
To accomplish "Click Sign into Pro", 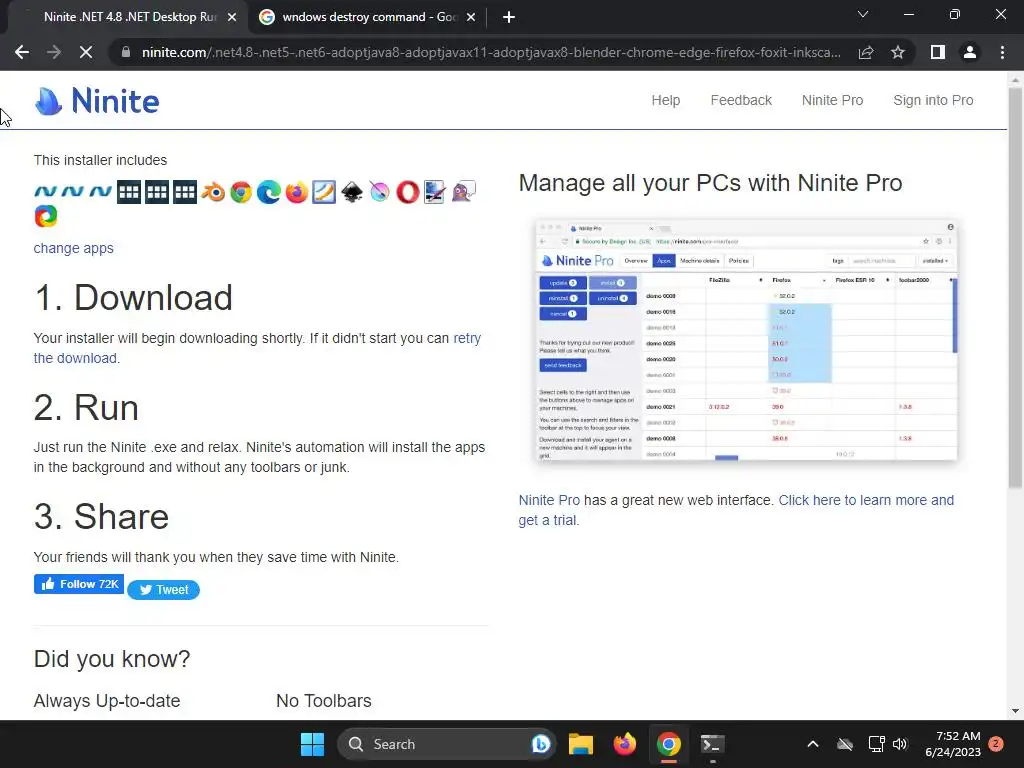I will coord(933,101).
